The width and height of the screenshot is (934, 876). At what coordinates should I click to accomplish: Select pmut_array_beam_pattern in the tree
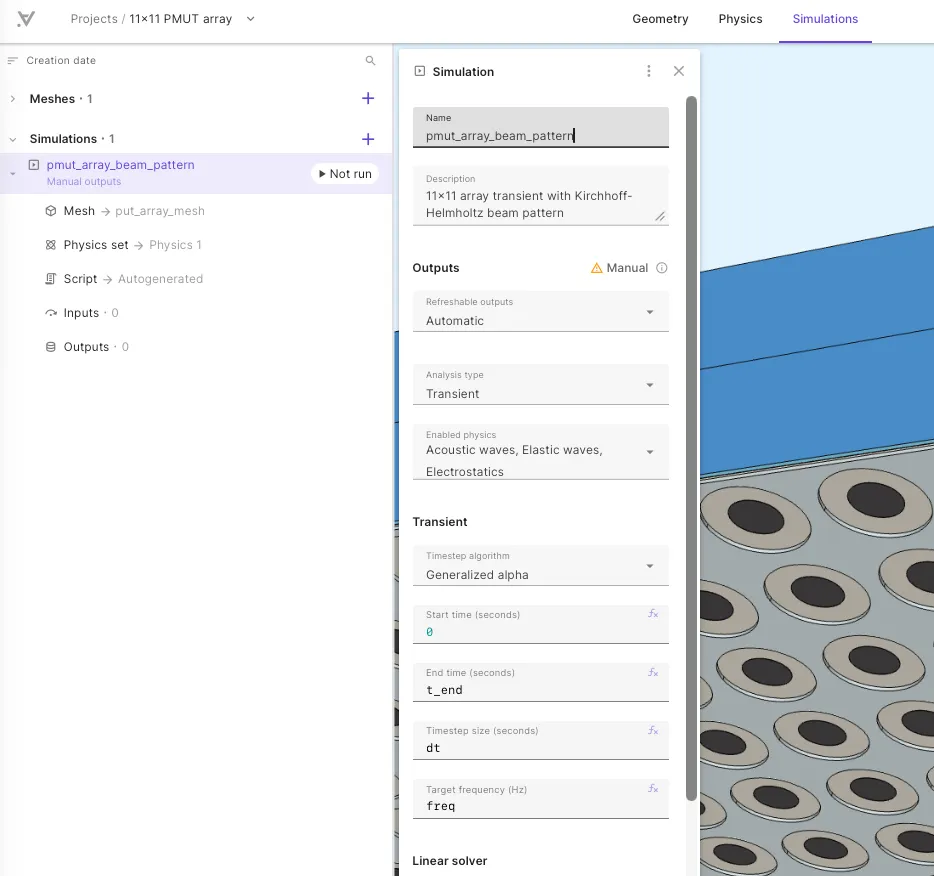[120, 165]
